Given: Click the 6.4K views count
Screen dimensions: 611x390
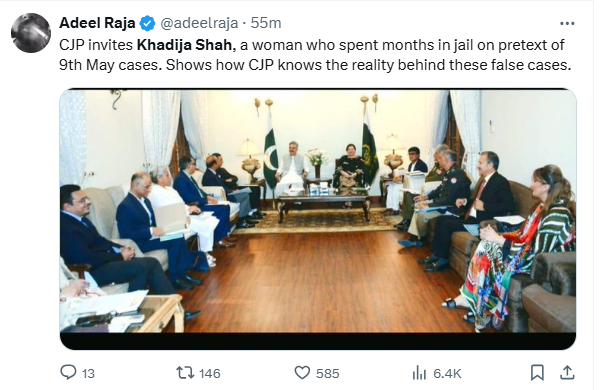Looking at the screenshot, I should click(x=447, y=374).
